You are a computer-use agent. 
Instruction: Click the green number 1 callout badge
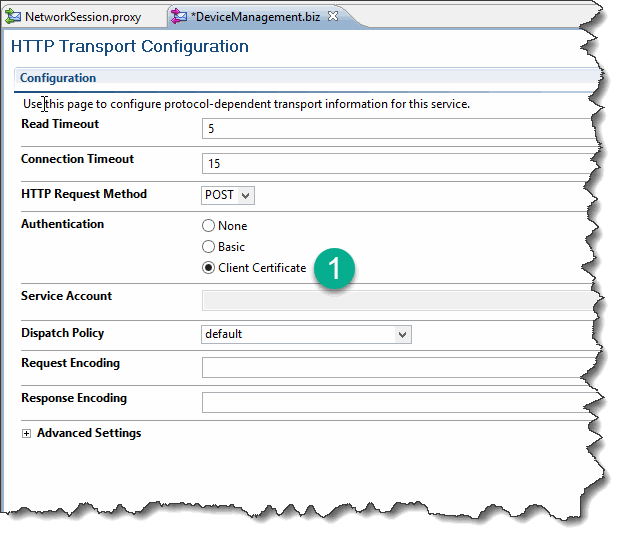tap(334, 268)
